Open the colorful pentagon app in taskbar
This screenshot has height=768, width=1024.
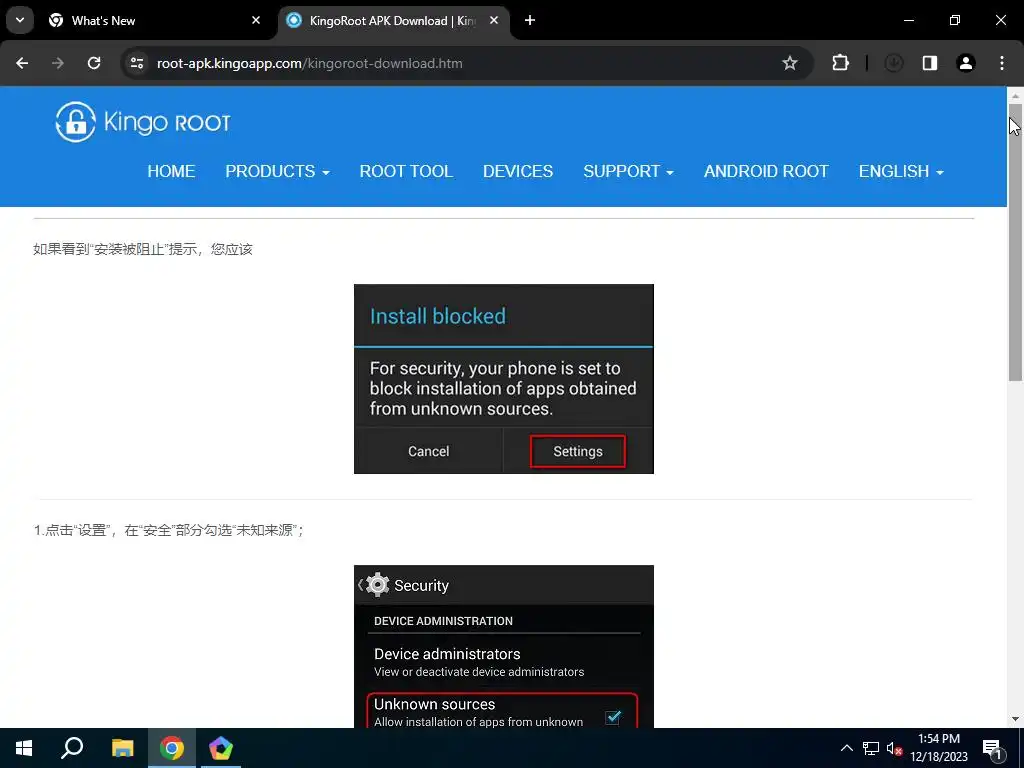click(x=221, y=748)
